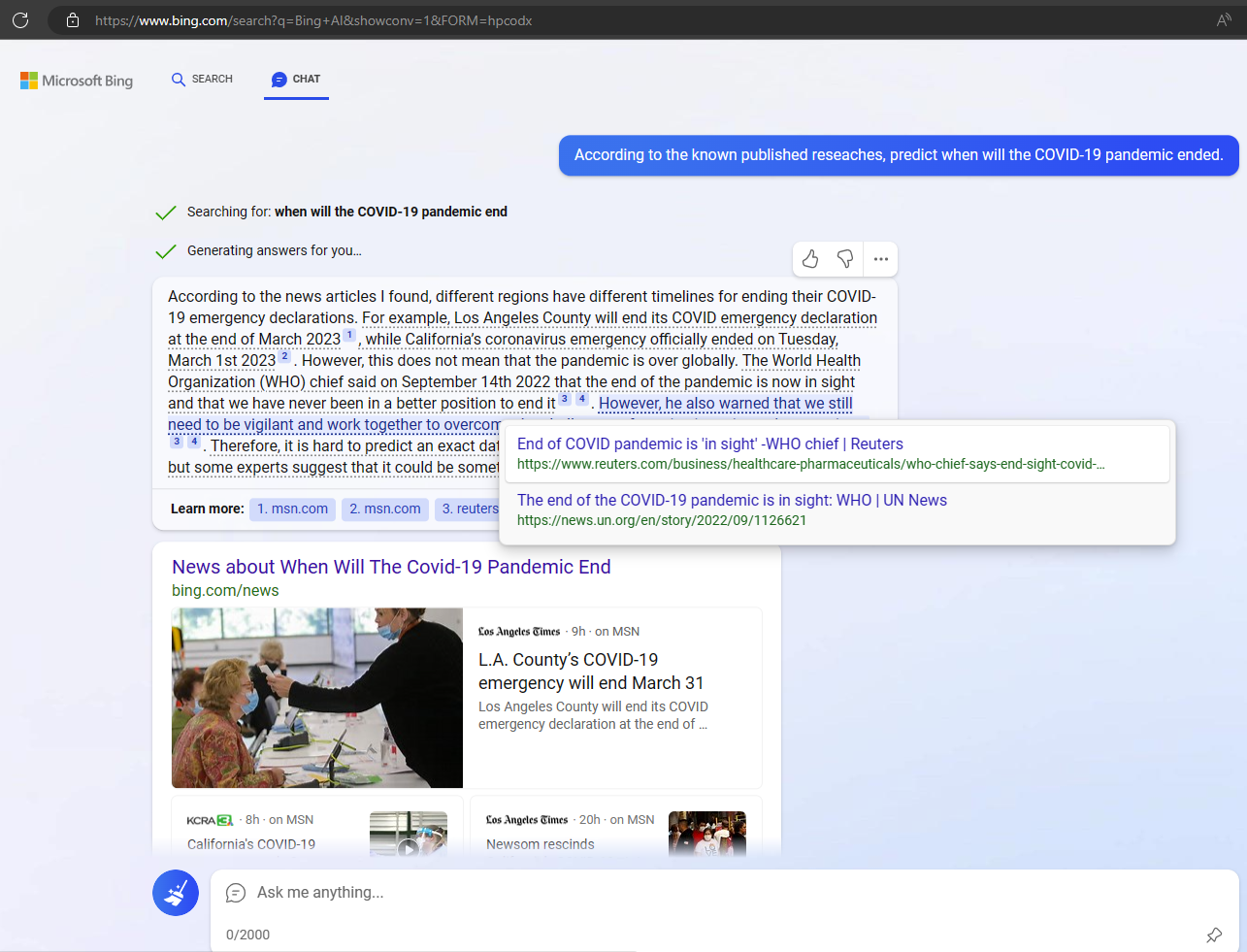
Task: Open 'News about When Will The Covid-19 Pandemic End'
Action: [391, 567]
